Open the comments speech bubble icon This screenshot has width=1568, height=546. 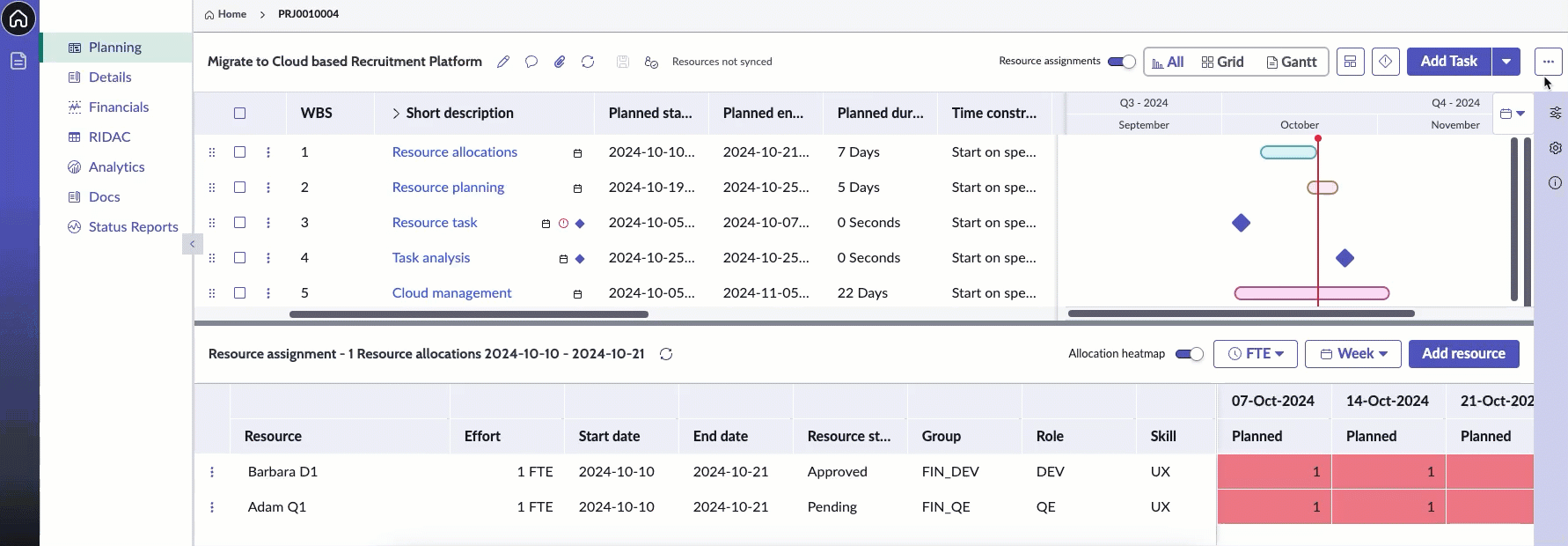pos(531,62)
